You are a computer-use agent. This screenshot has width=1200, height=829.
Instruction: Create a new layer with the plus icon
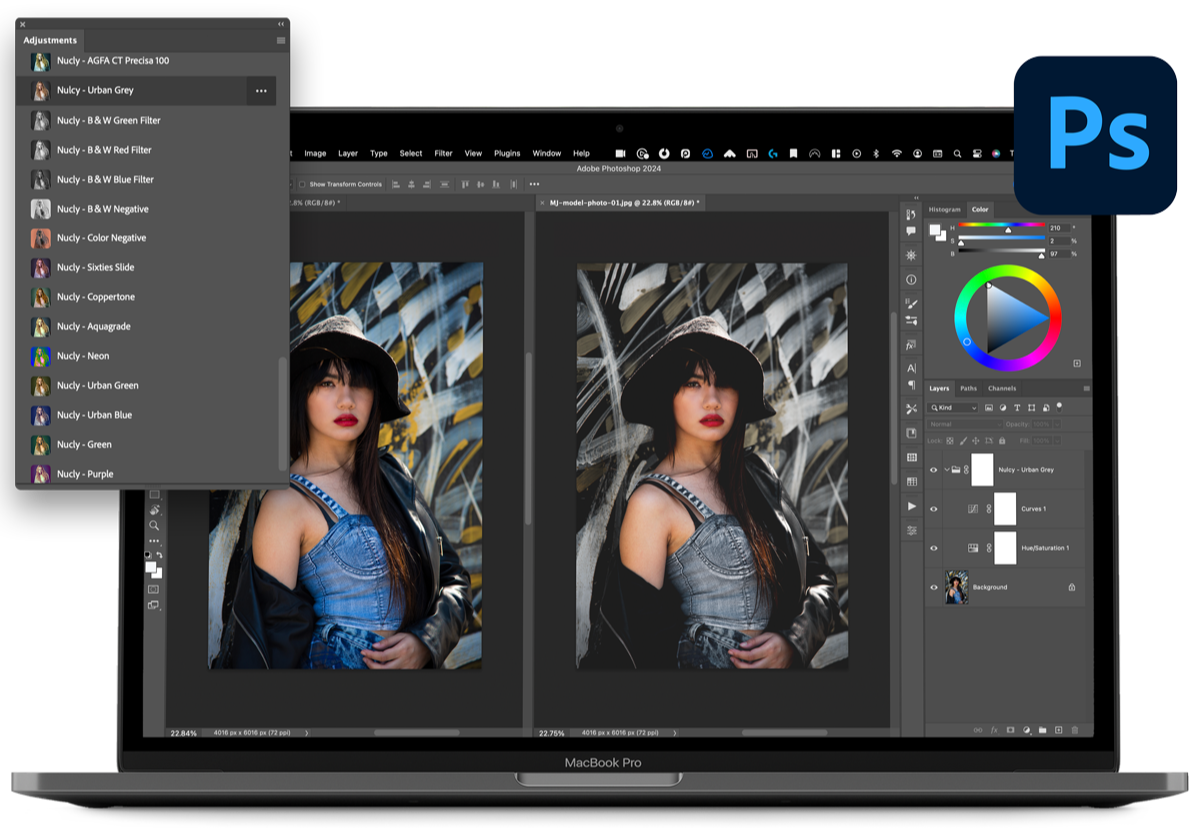click(1058, 730)
